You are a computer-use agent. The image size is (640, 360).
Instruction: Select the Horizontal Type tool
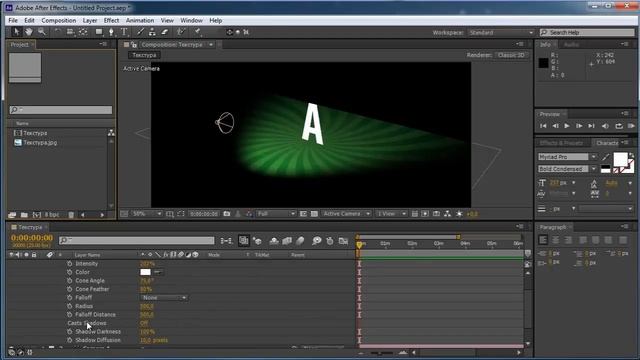click(124, 32)
